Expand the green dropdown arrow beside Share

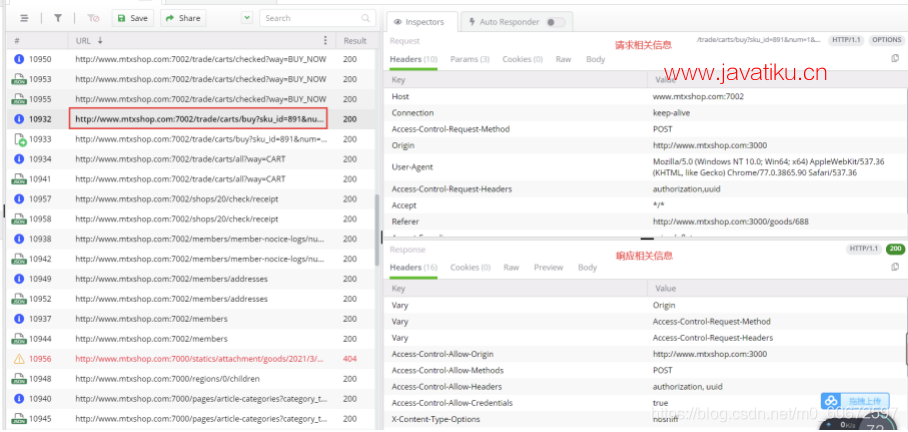(247, 18)
